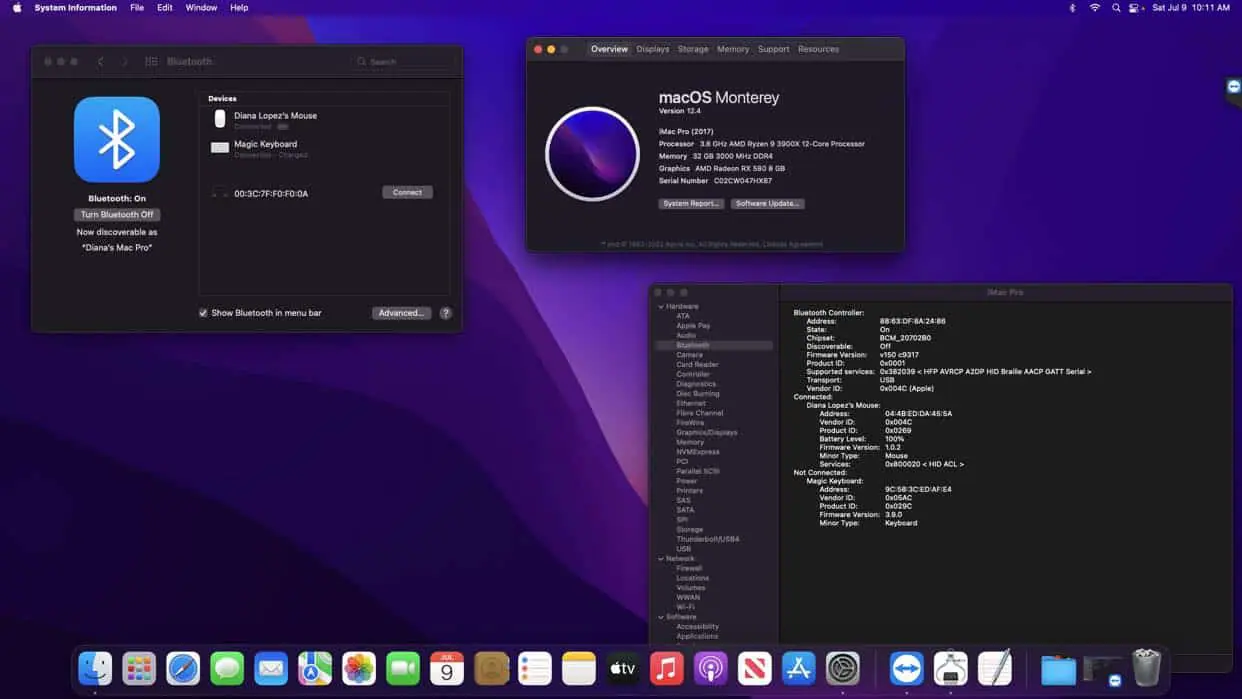Image resolution: width=1242 pixels, height=699 pixels.
Task: Select Thunderbolt/USB4 in the sidebar
Action: click(708, 539)
